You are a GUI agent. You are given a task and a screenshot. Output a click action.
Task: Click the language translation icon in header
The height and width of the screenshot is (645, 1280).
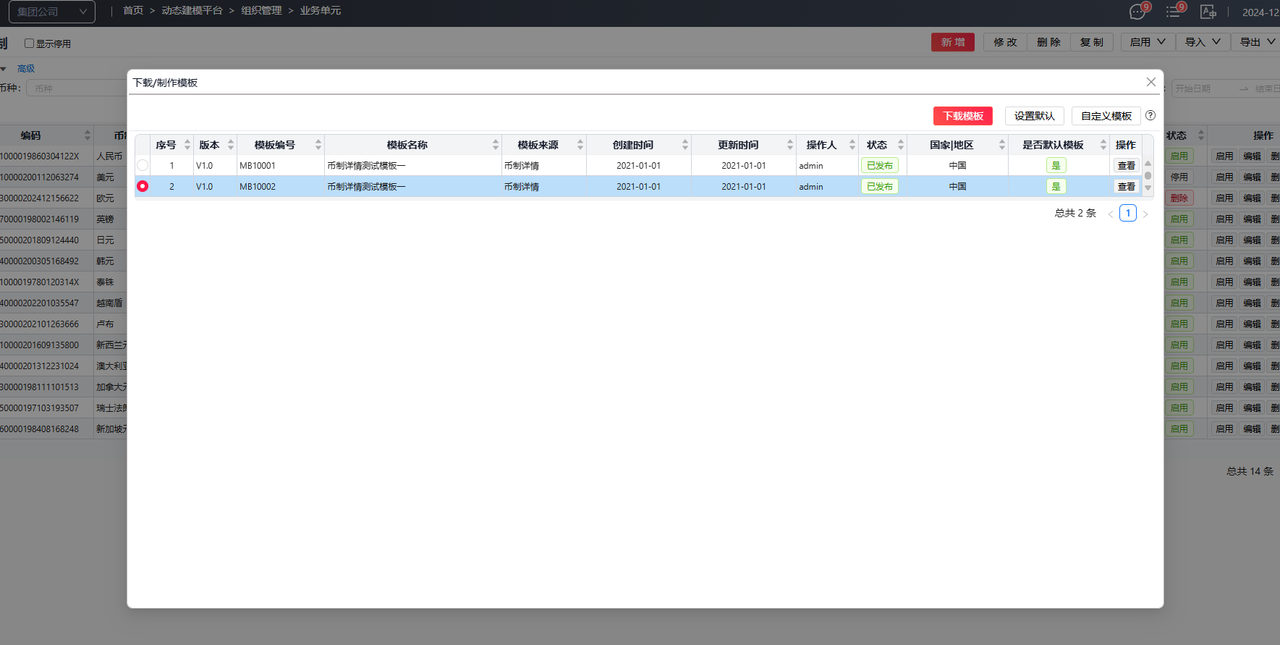click(x=1209, y=12)
